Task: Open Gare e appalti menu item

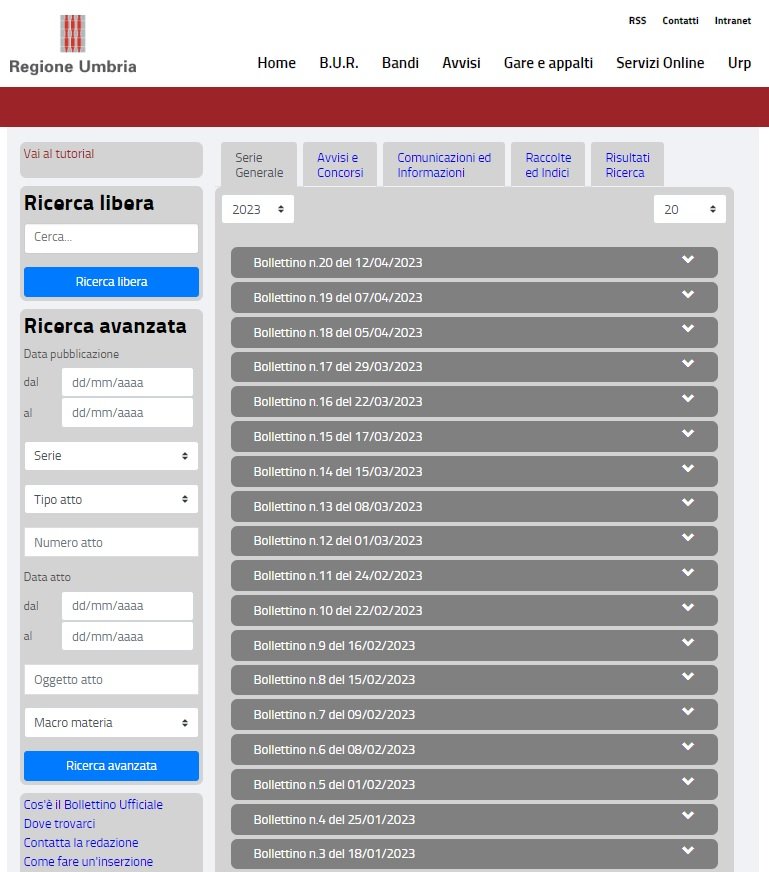Action: click(x=548, y=63)
